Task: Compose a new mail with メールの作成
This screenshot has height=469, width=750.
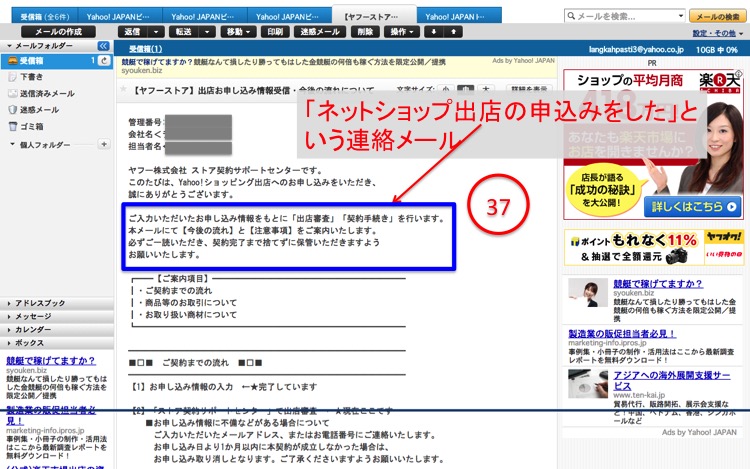Action: pyautogui.click(x=58, y=32)
